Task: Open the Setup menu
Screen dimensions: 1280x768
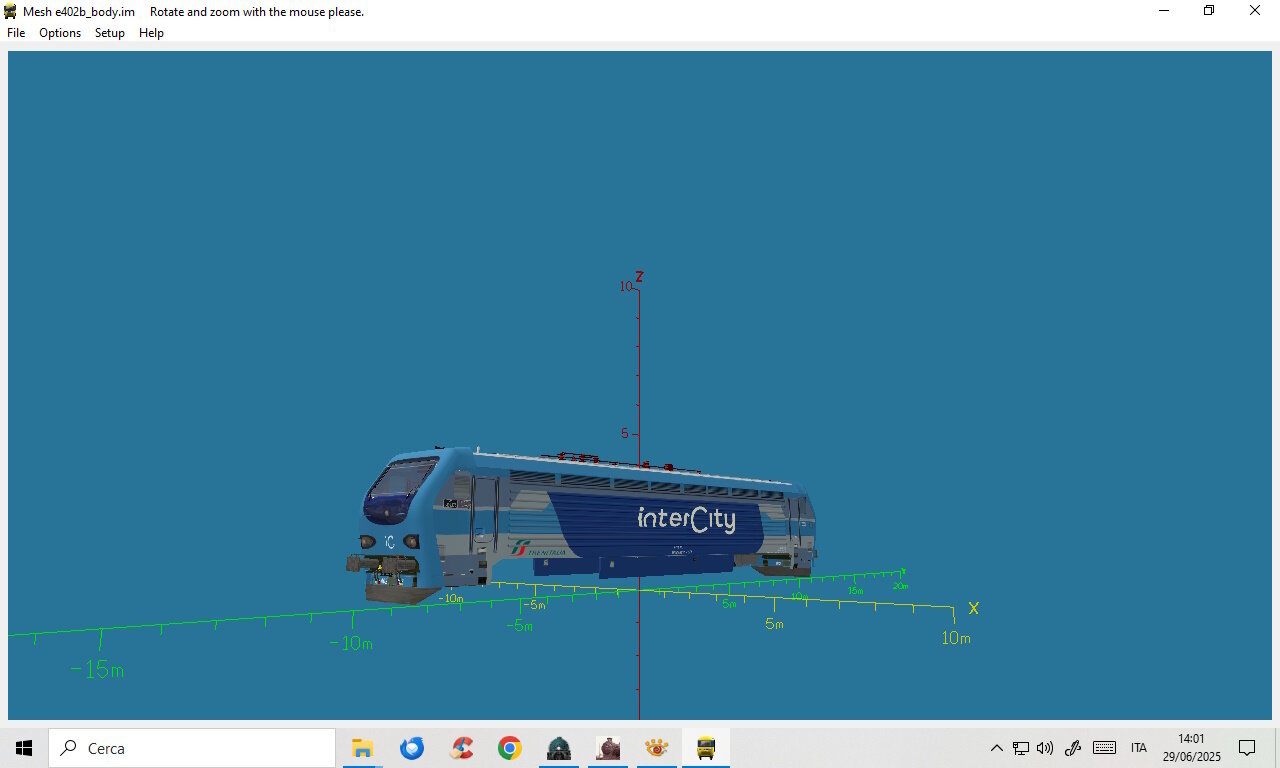Action: 110,33
